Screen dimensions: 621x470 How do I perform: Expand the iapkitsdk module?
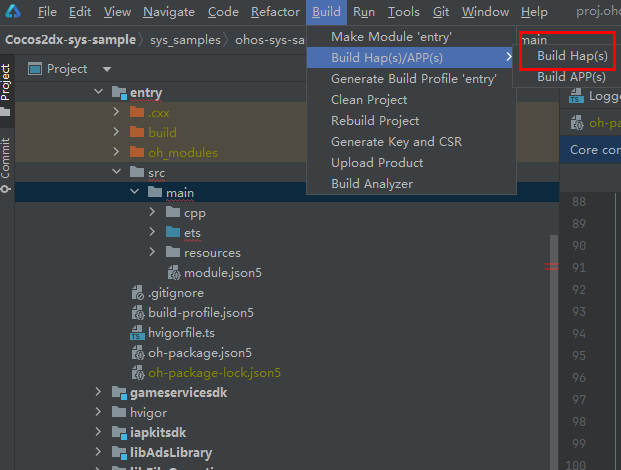98,432
